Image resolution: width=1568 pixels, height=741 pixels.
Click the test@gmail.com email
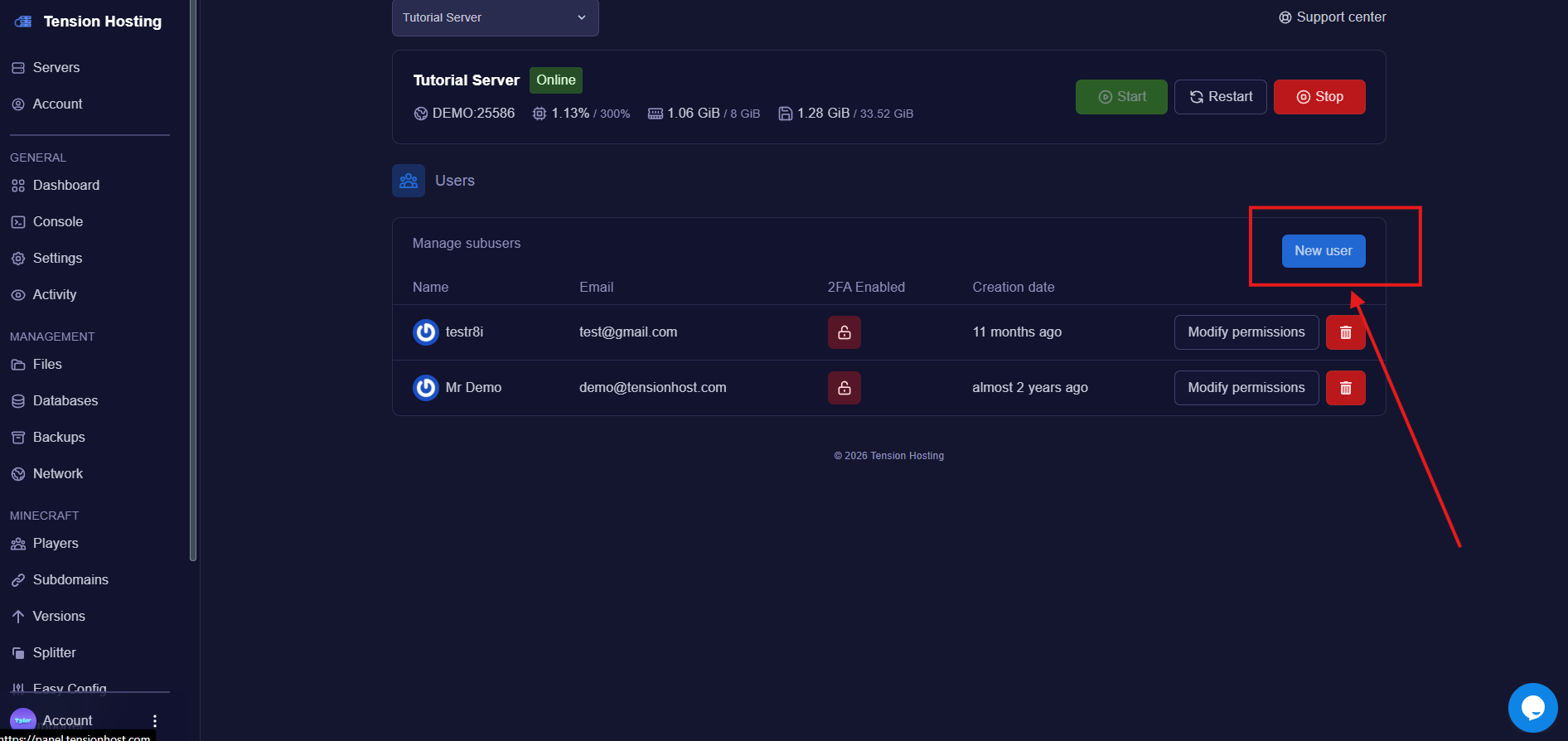pos(628,332)
